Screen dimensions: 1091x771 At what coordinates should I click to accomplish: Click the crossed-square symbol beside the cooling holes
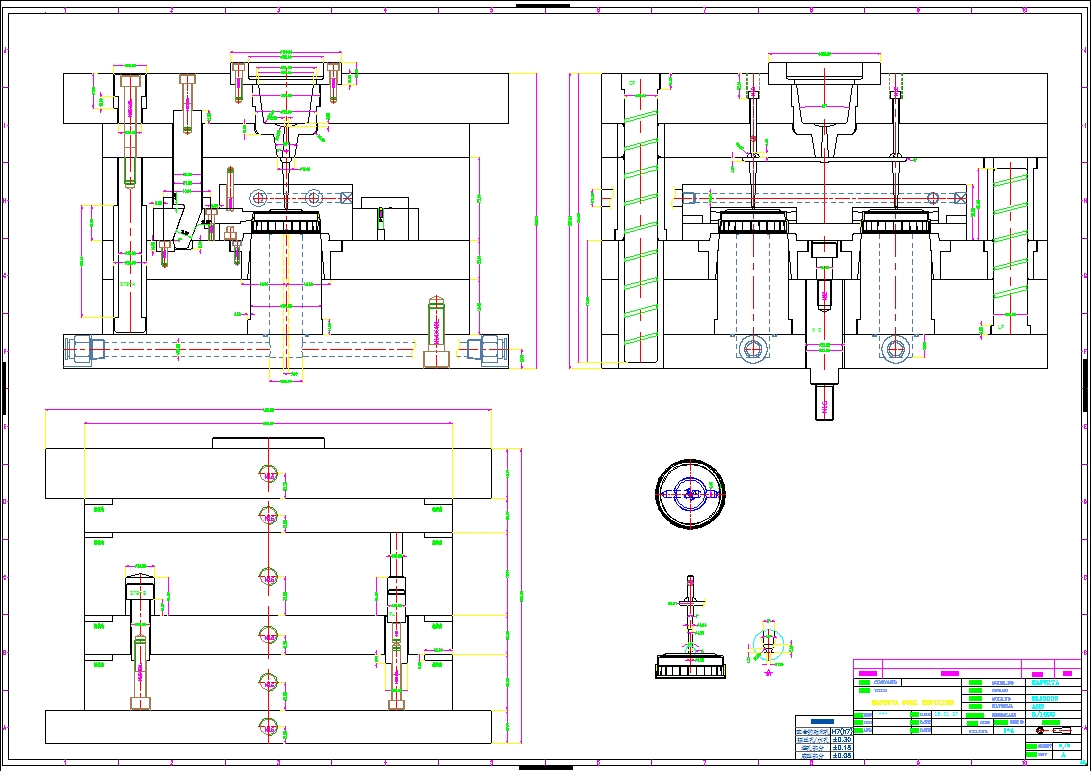[x=346, y=197]
